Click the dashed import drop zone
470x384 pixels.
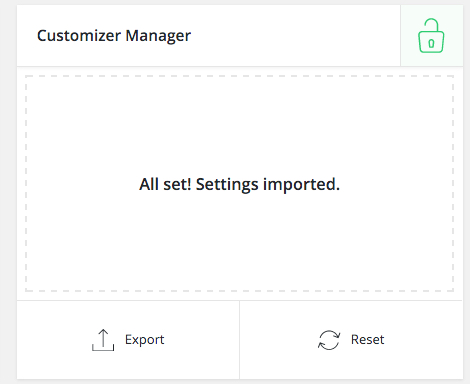tap(239, 183)
